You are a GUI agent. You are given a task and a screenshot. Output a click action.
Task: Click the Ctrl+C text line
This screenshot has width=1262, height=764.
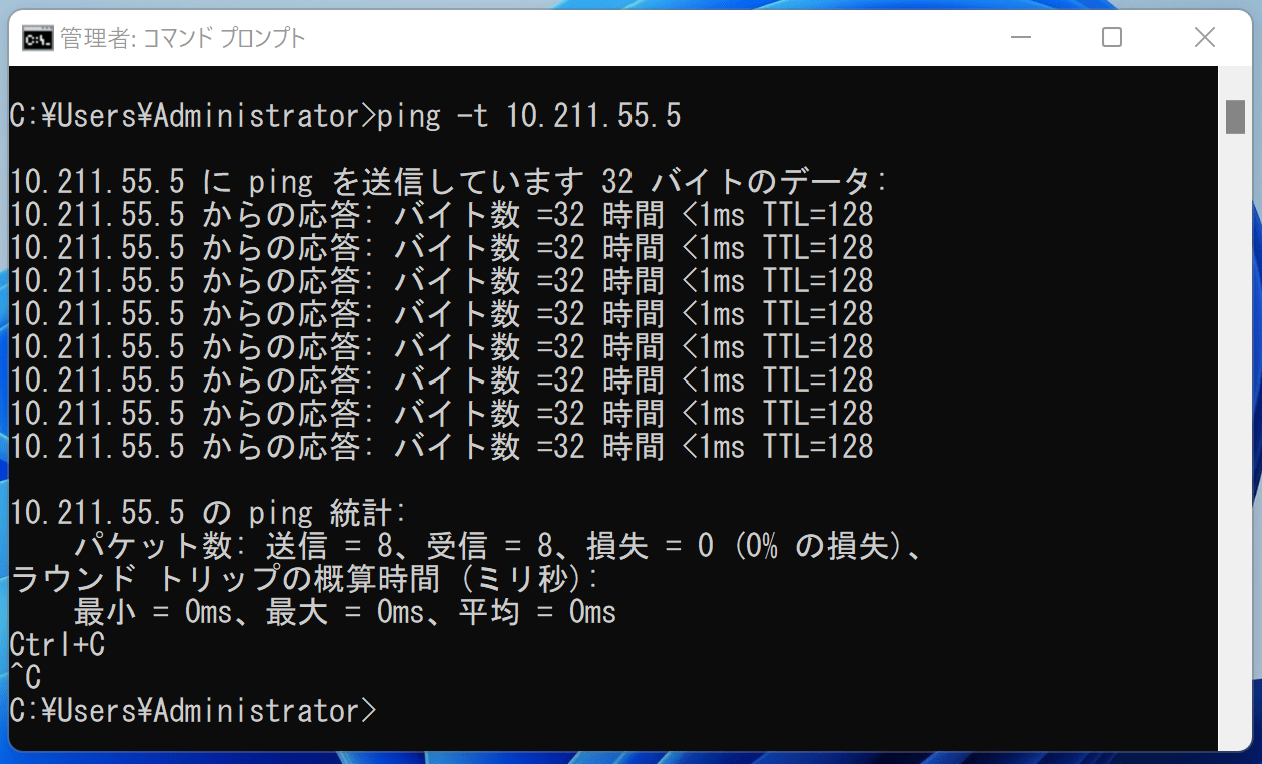(x=57, y=645)
